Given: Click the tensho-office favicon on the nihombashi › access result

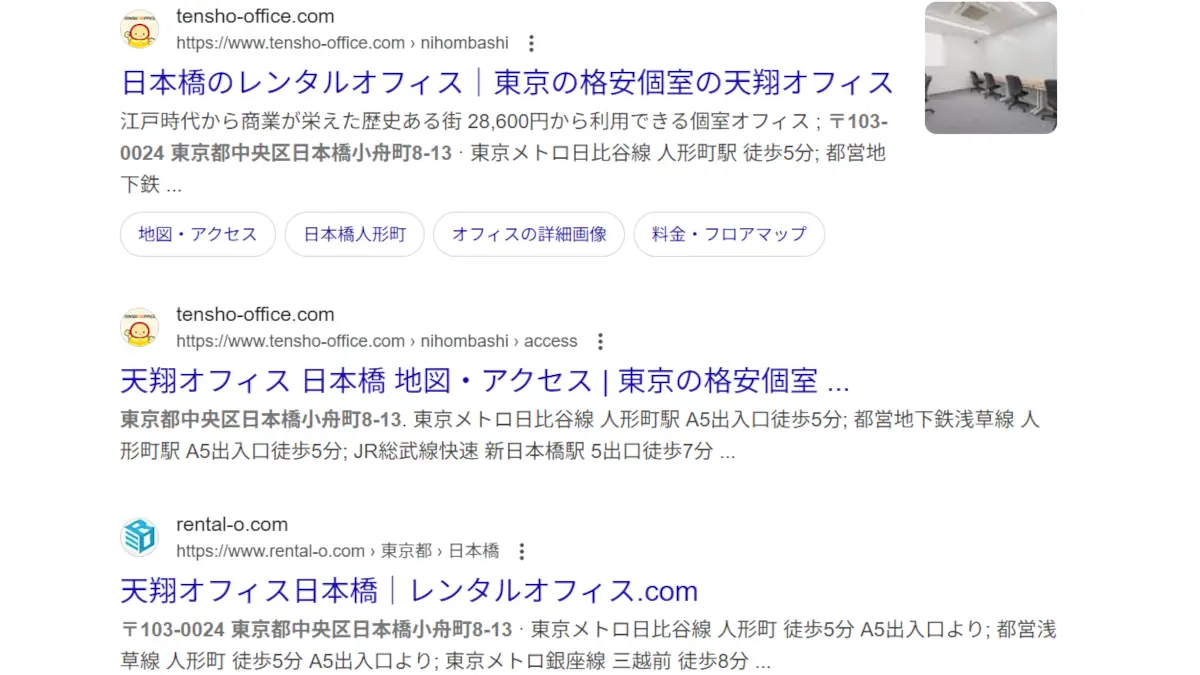Looking at the screenshot, I should coord(140,328).
